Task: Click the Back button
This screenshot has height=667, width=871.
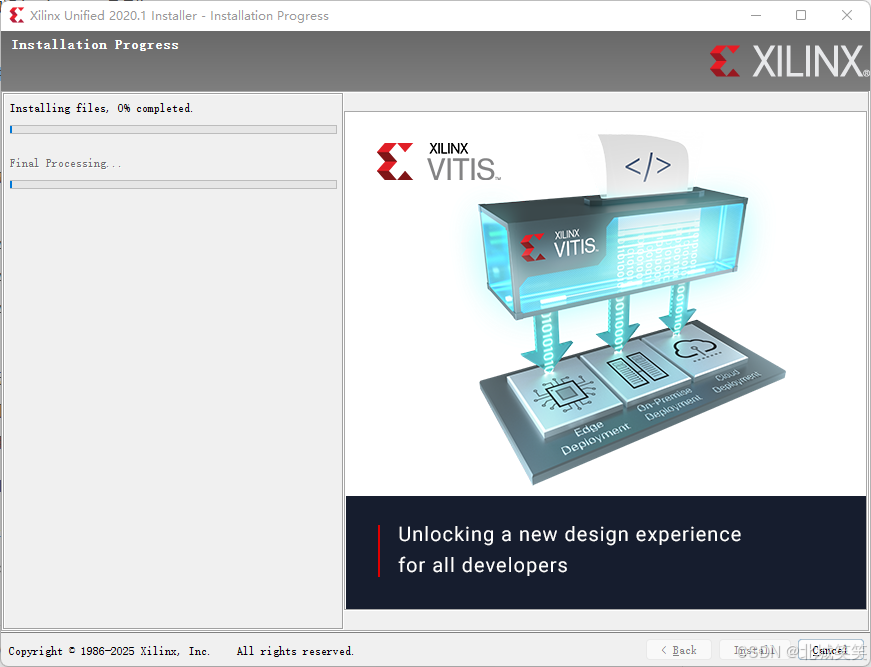Action: 679,650
